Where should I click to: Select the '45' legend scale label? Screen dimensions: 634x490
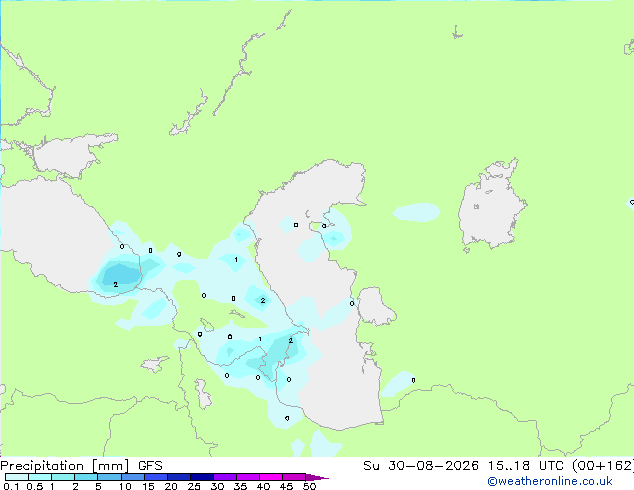[x=286, y=486]
